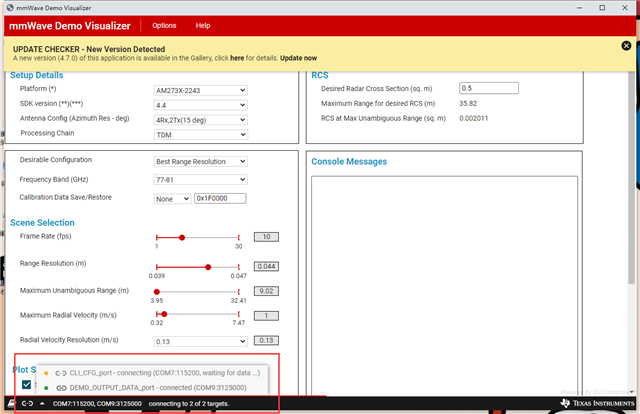
Task: Click the Console Messages heading
Action: click(x=349, y=162)
